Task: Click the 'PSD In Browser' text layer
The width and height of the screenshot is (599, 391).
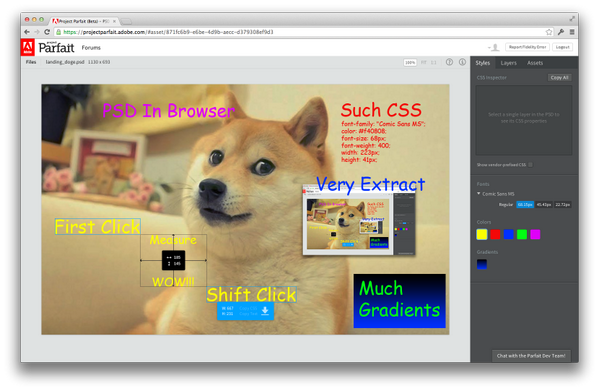Action: (168, 111)
